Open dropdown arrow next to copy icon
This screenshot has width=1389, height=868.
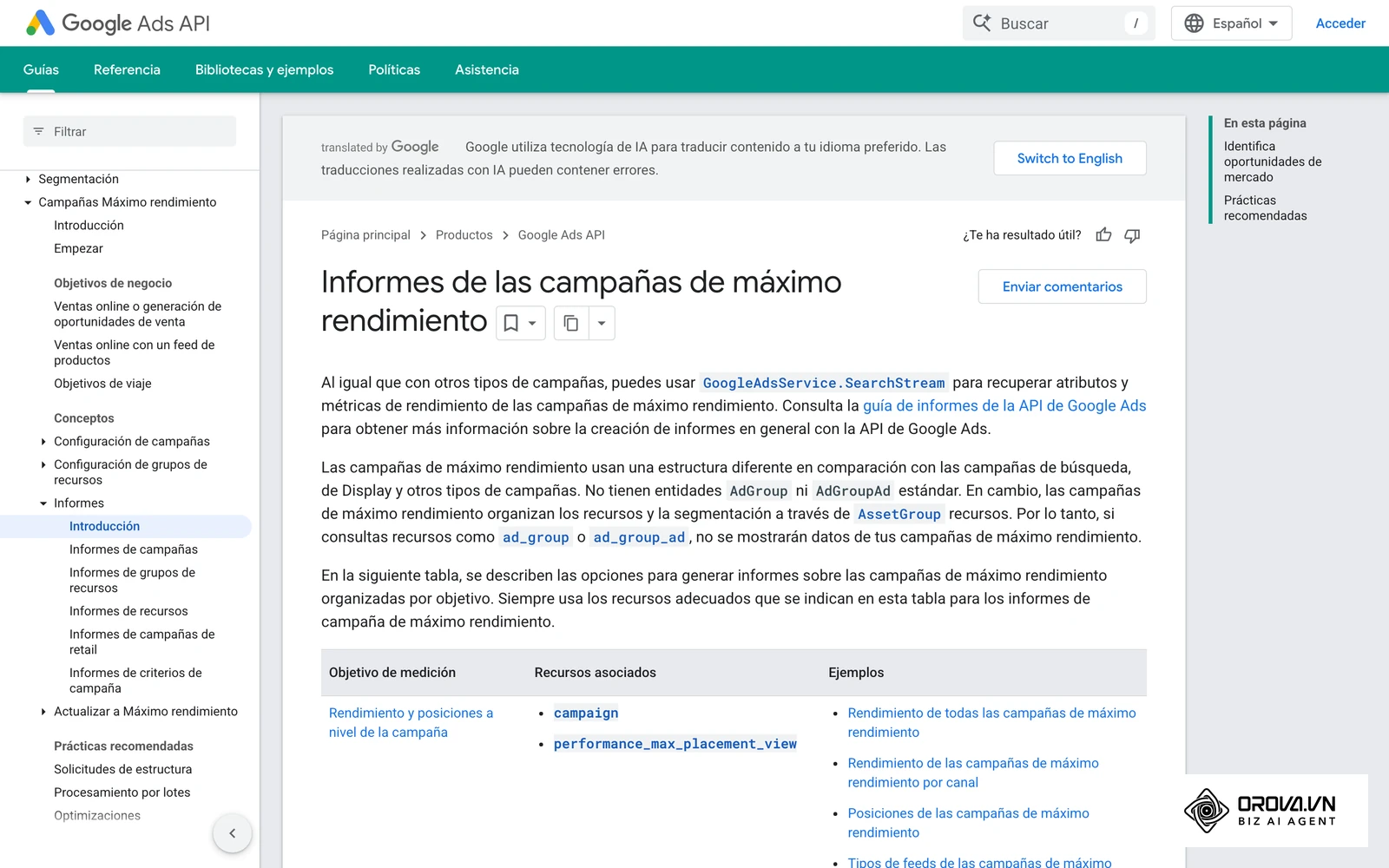click(602, 323)
